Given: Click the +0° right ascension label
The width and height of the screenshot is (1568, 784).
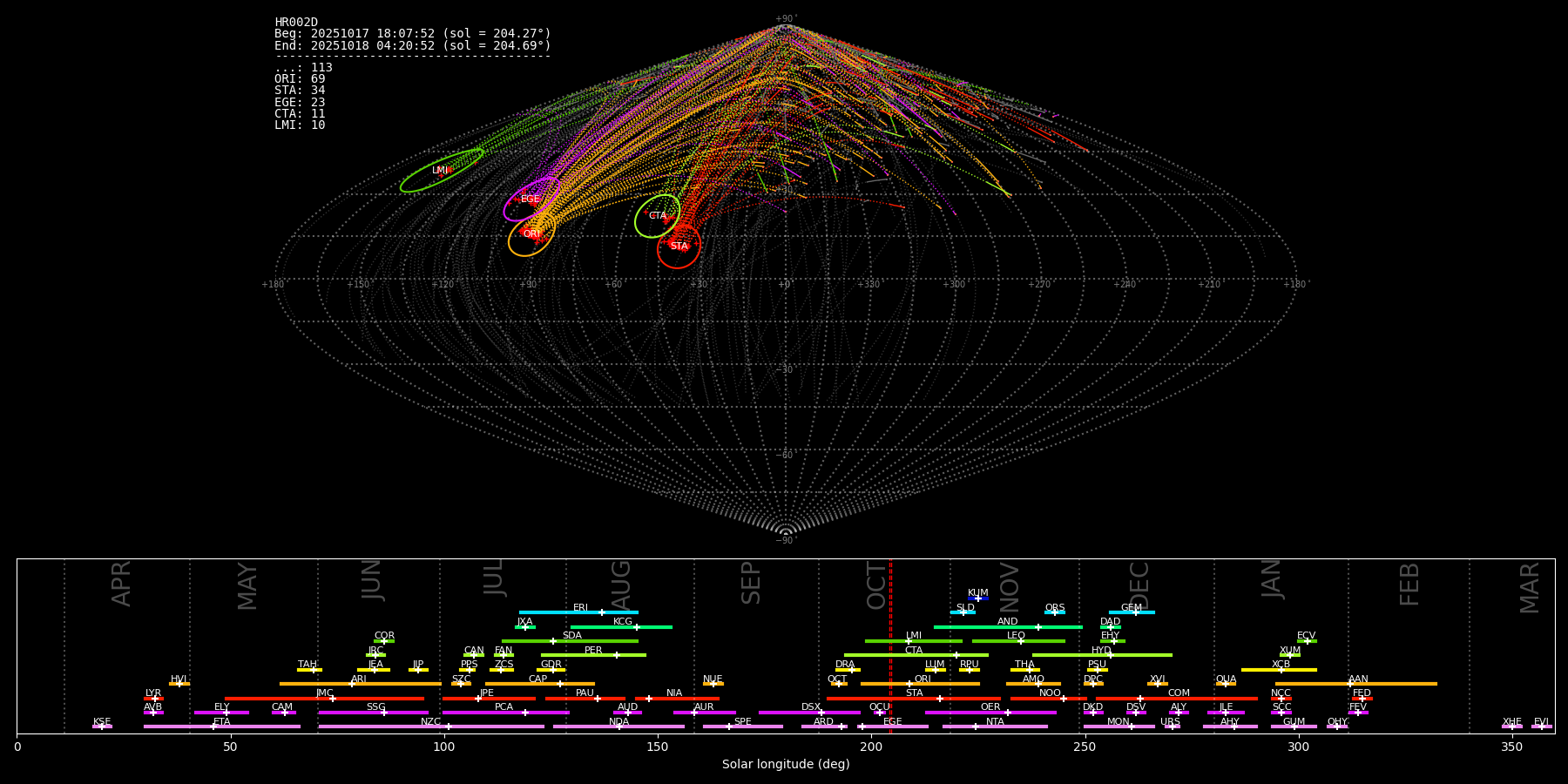Looking at the screenshot, I should tap(785, 285).
